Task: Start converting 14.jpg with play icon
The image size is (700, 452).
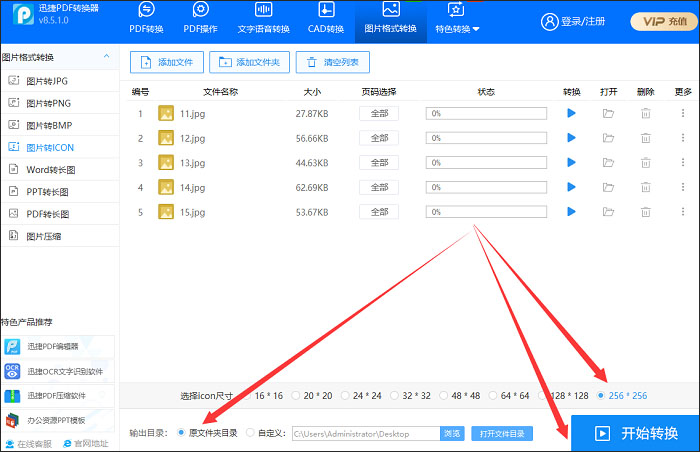Action: coord(571,187)
